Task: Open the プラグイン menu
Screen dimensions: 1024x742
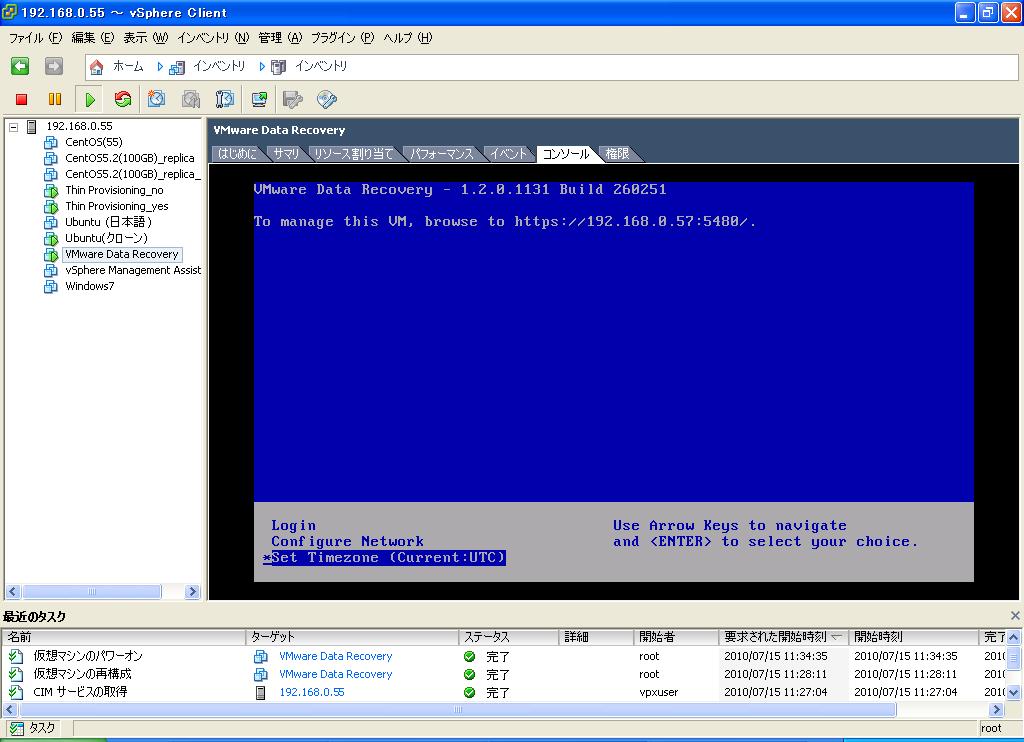Action: [342, 38]
